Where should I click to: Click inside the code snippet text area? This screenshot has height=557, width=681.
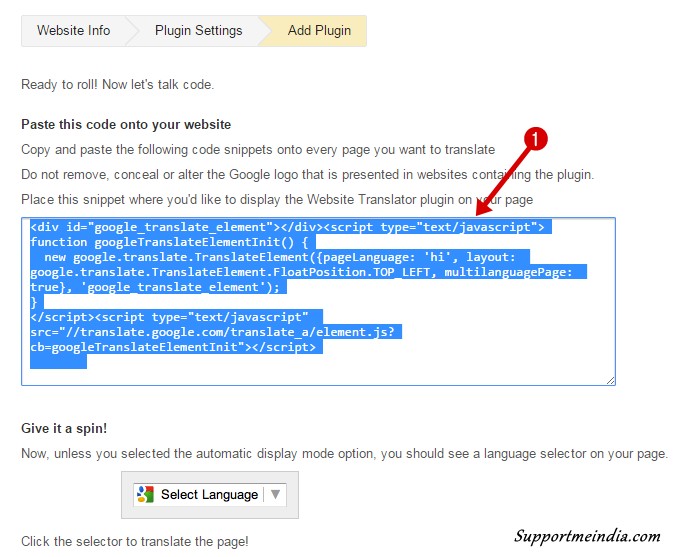click(318, 301)
